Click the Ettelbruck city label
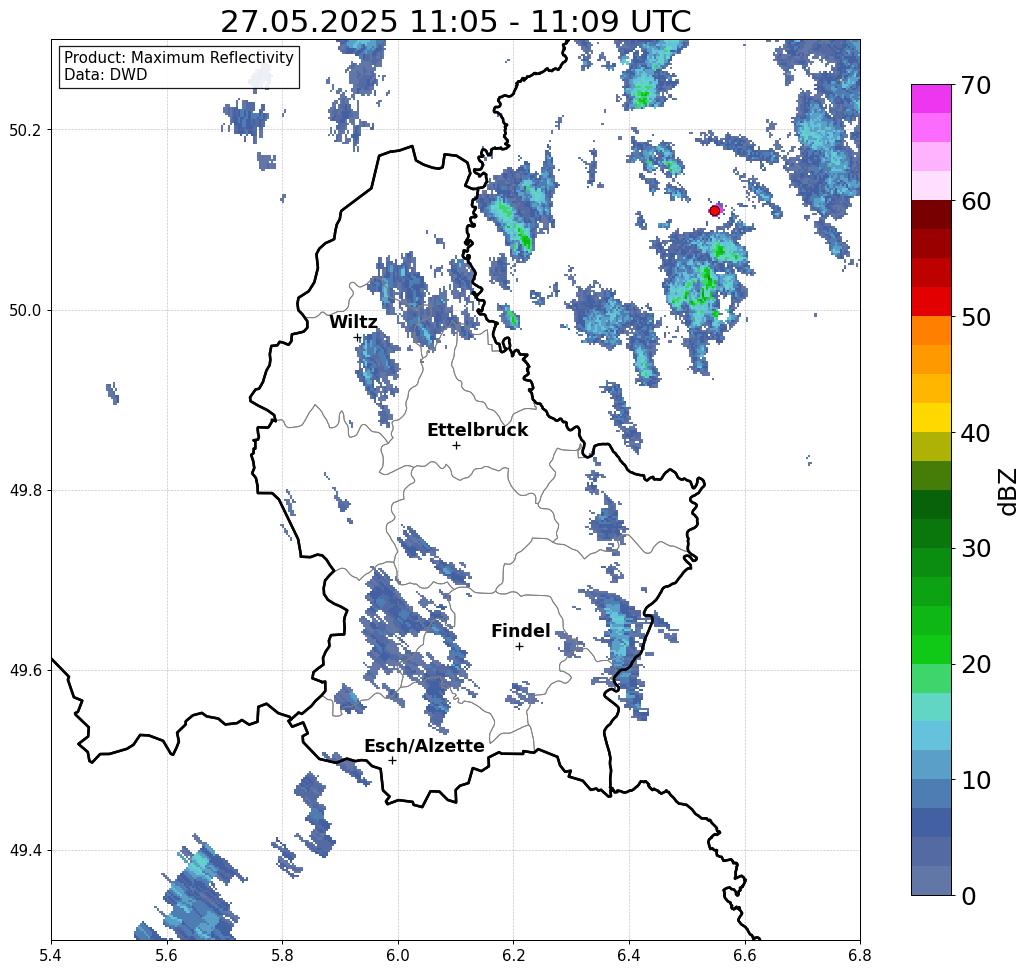Image resolution: width=1029 pixels, height=973 pixels. [477, 430]
